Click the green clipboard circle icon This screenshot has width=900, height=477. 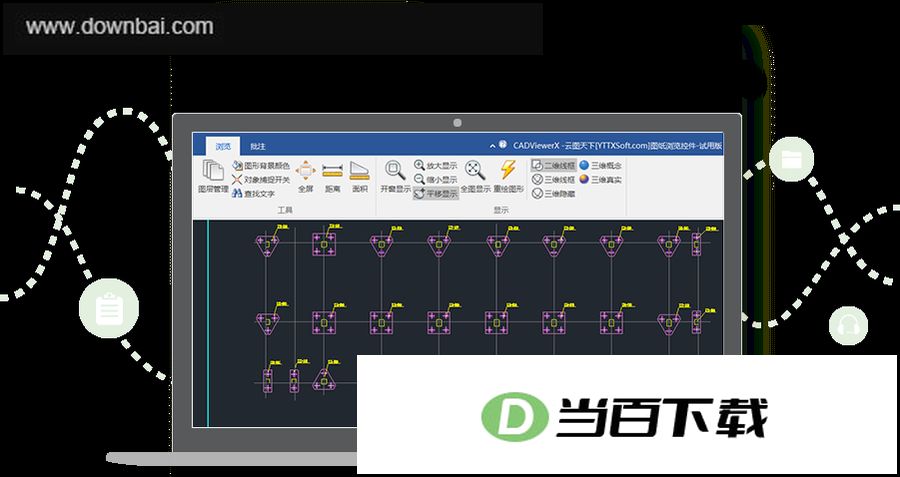pyautogui.click(x=108, y=308)
